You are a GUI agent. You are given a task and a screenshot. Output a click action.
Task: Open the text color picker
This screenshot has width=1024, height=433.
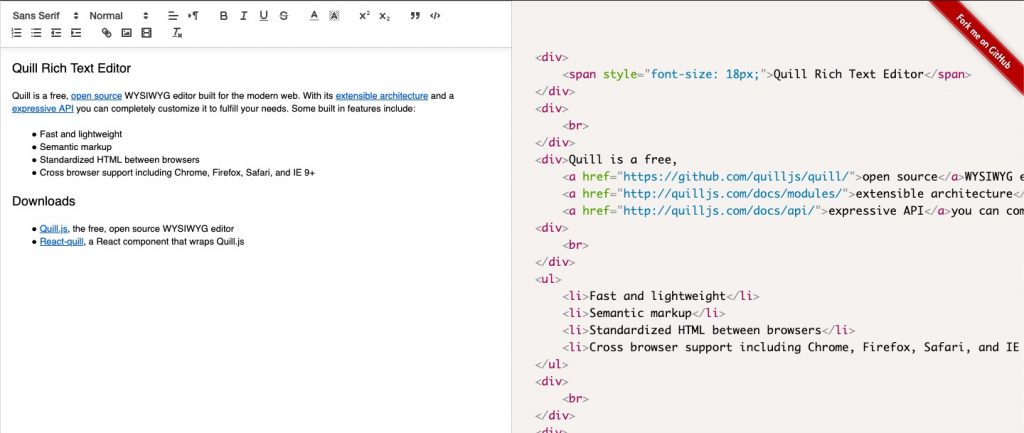(314, 16)
